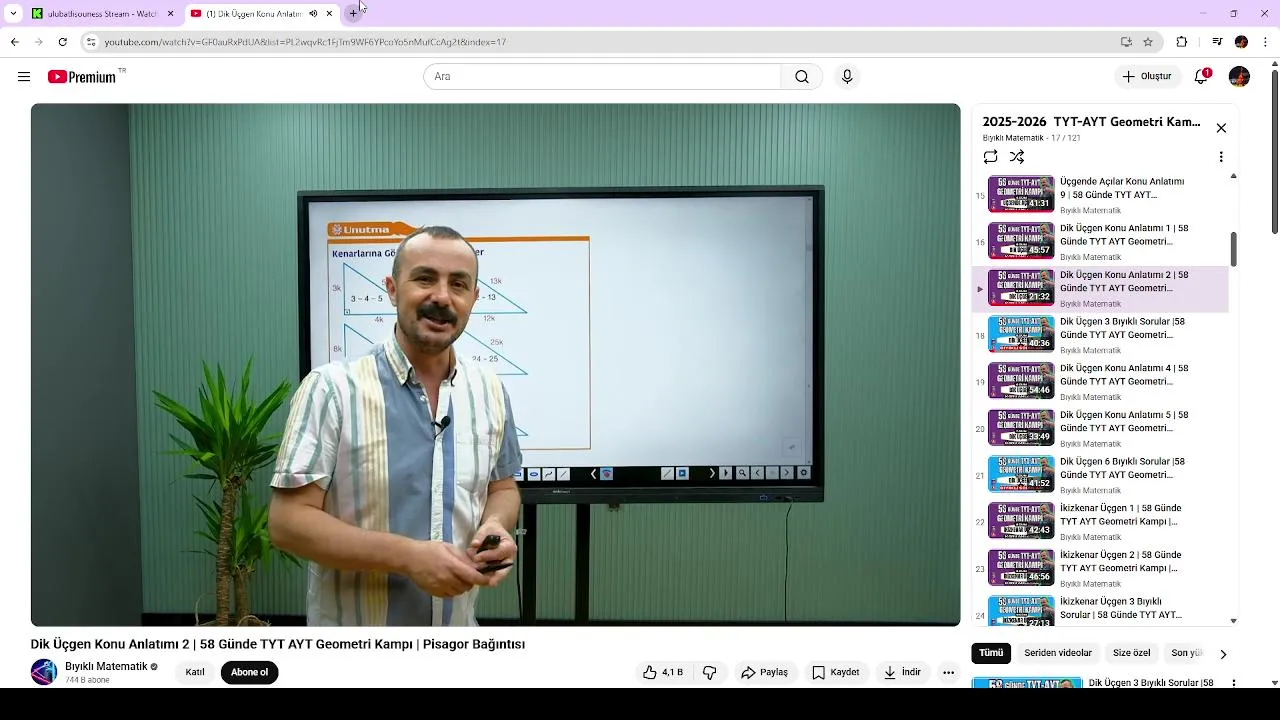Mute the Dik Üçgen tab audio icon
Viewport: 1280px width, 720px height.
[x=313, y=14]
